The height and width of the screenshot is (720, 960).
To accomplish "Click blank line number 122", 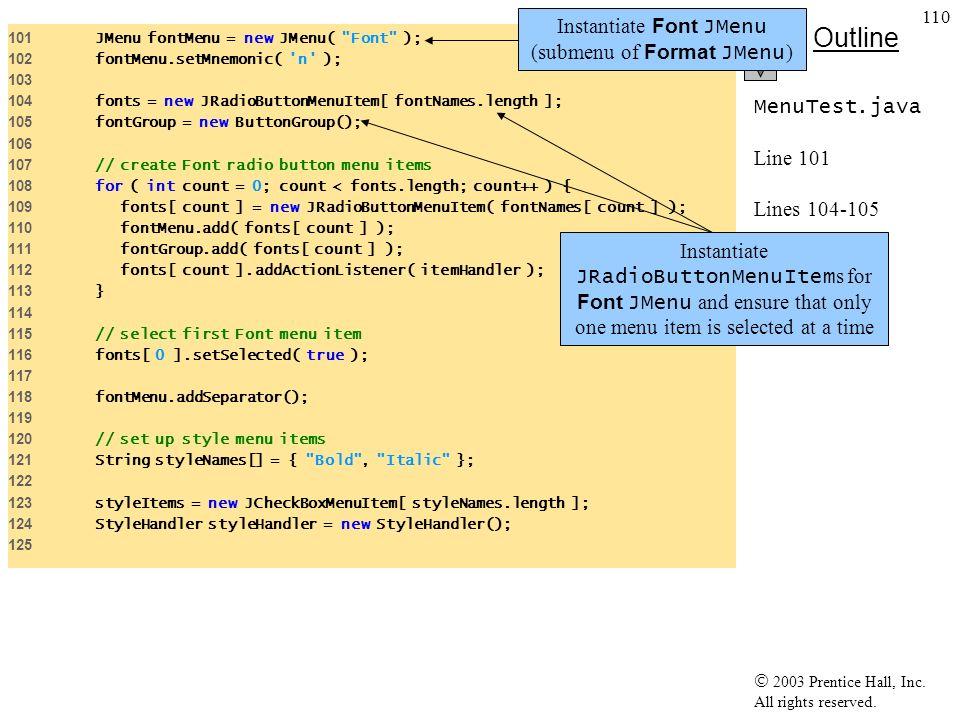I will point(20,481).
